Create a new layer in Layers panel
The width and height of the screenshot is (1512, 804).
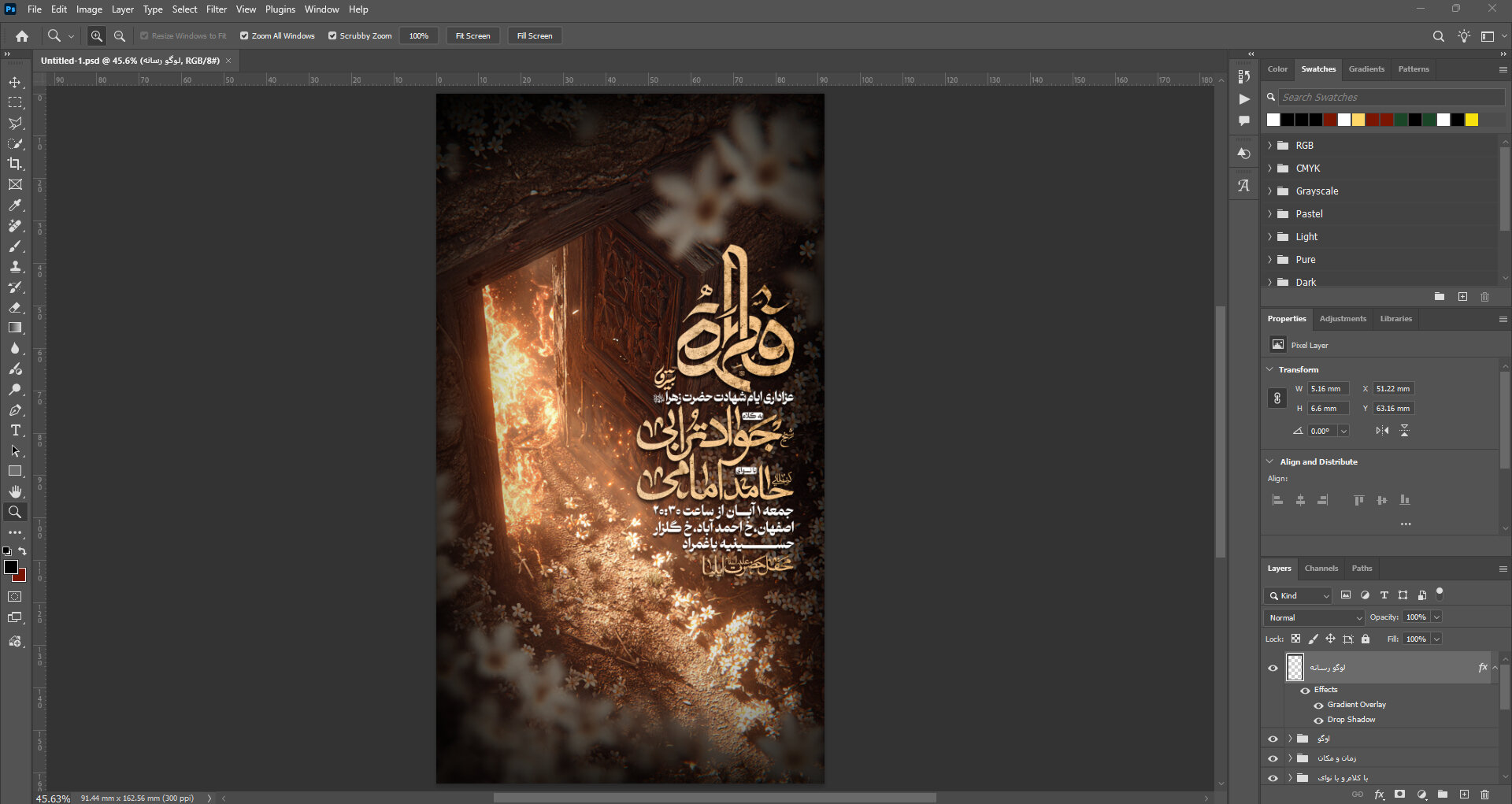pyautogui.click(x=1464, y=795)
